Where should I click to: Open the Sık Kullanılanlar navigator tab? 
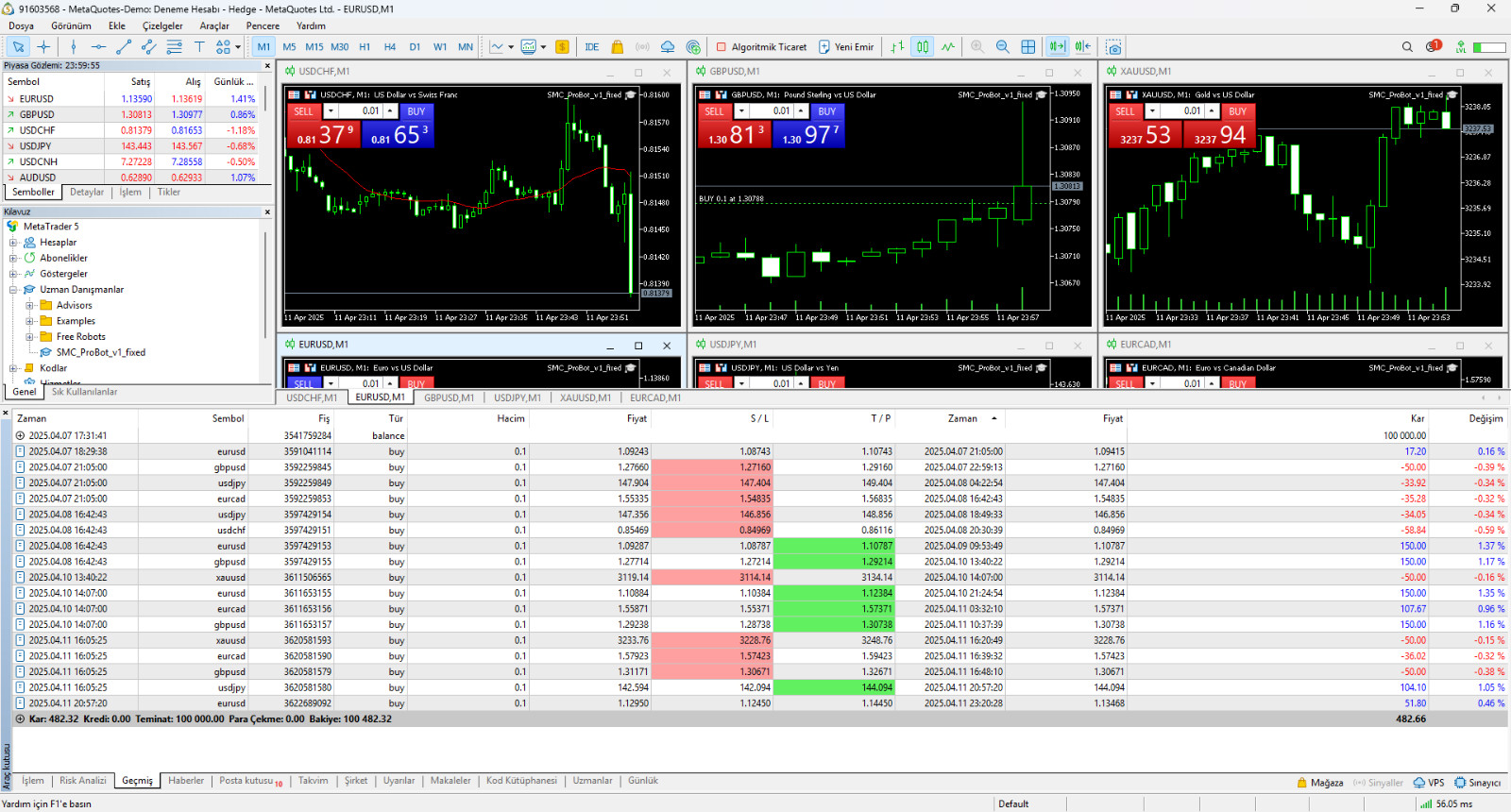point(84,392)
